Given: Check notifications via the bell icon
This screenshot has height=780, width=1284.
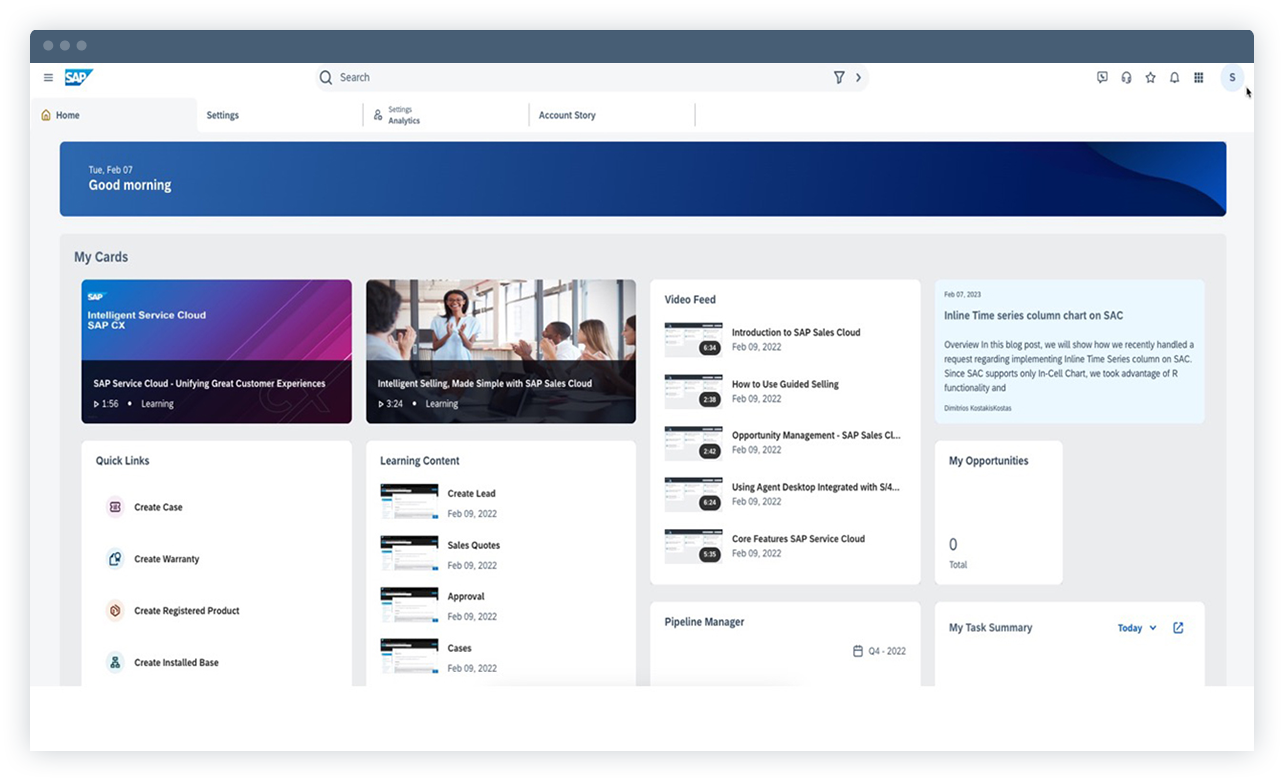Looking at the screenshot, I should 1174,77.
